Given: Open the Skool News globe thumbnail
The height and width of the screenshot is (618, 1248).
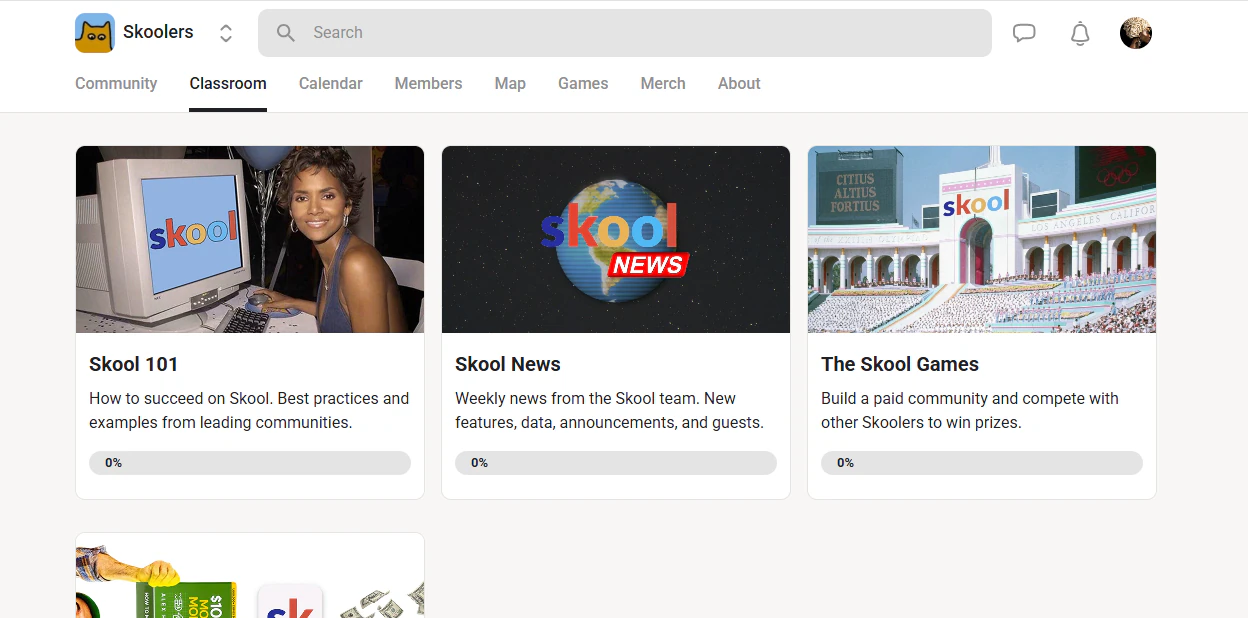Looking at the screenshot, I should click(x=616, y=240).
